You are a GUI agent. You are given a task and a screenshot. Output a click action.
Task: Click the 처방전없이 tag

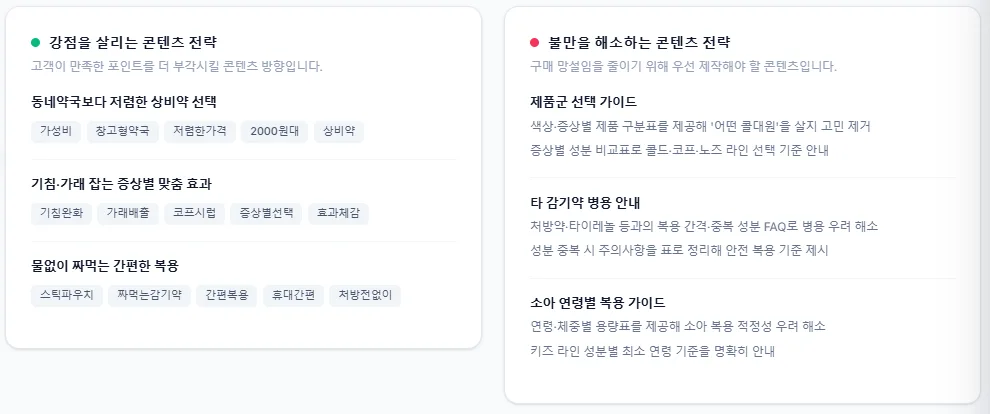coord(365,295)
